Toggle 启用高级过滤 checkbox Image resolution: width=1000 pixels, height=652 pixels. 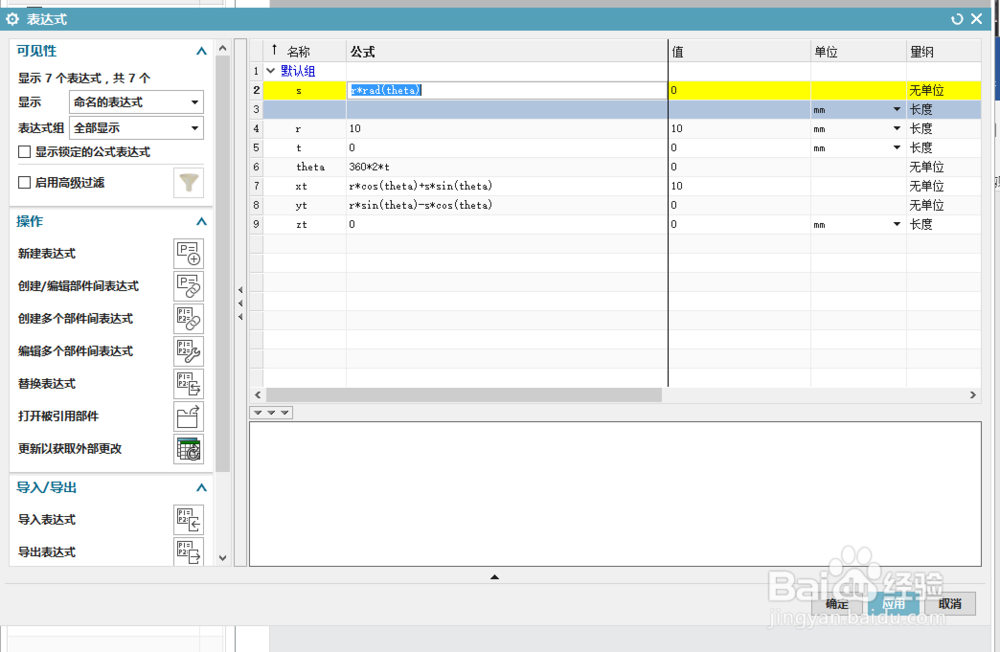[24, 182]
